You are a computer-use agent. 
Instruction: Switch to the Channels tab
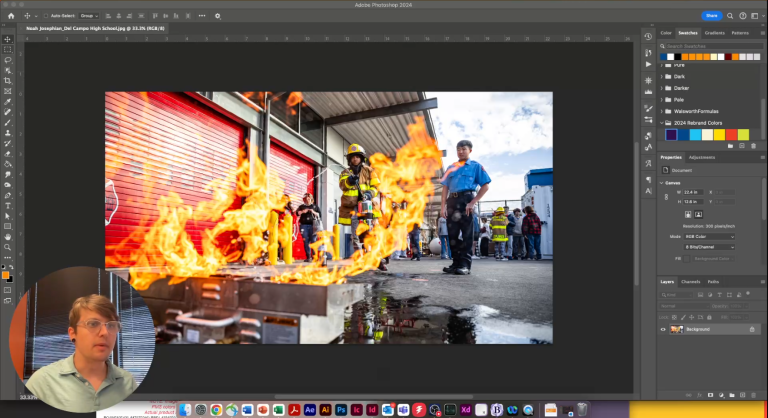691,282
